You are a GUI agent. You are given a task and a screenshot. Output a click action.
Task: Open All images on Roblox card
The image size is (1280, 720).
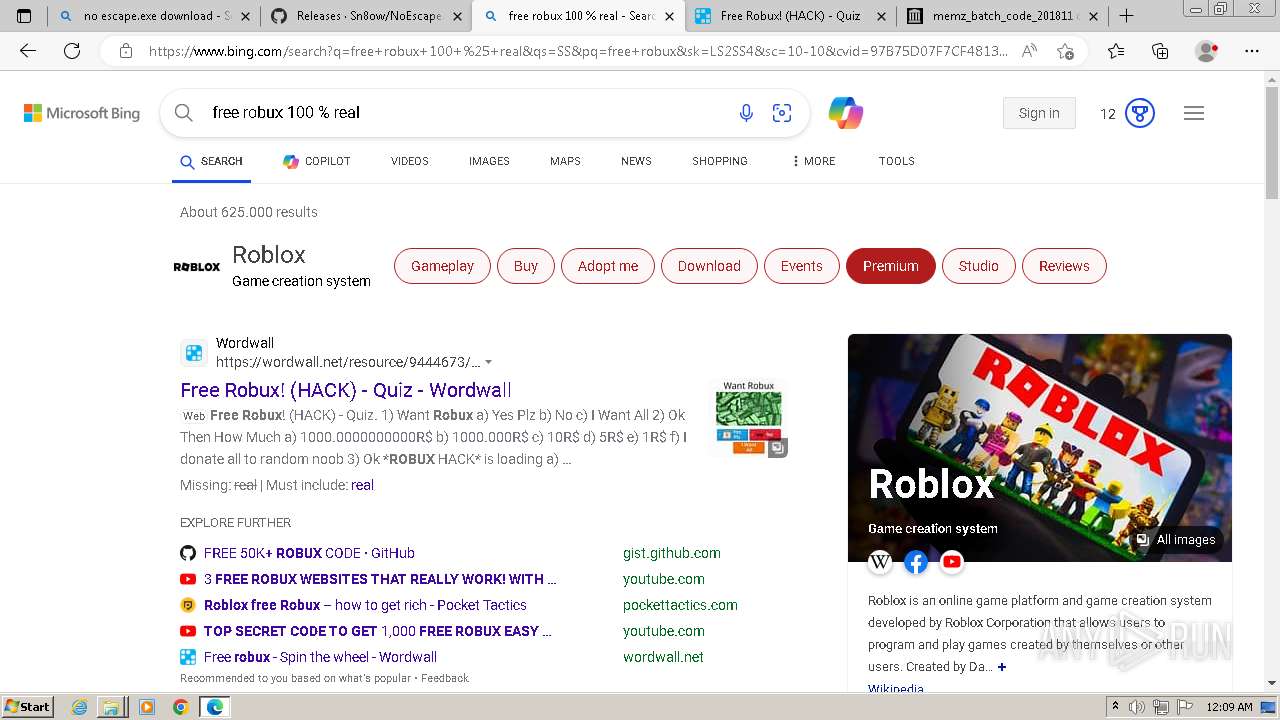click(1176, 540)
